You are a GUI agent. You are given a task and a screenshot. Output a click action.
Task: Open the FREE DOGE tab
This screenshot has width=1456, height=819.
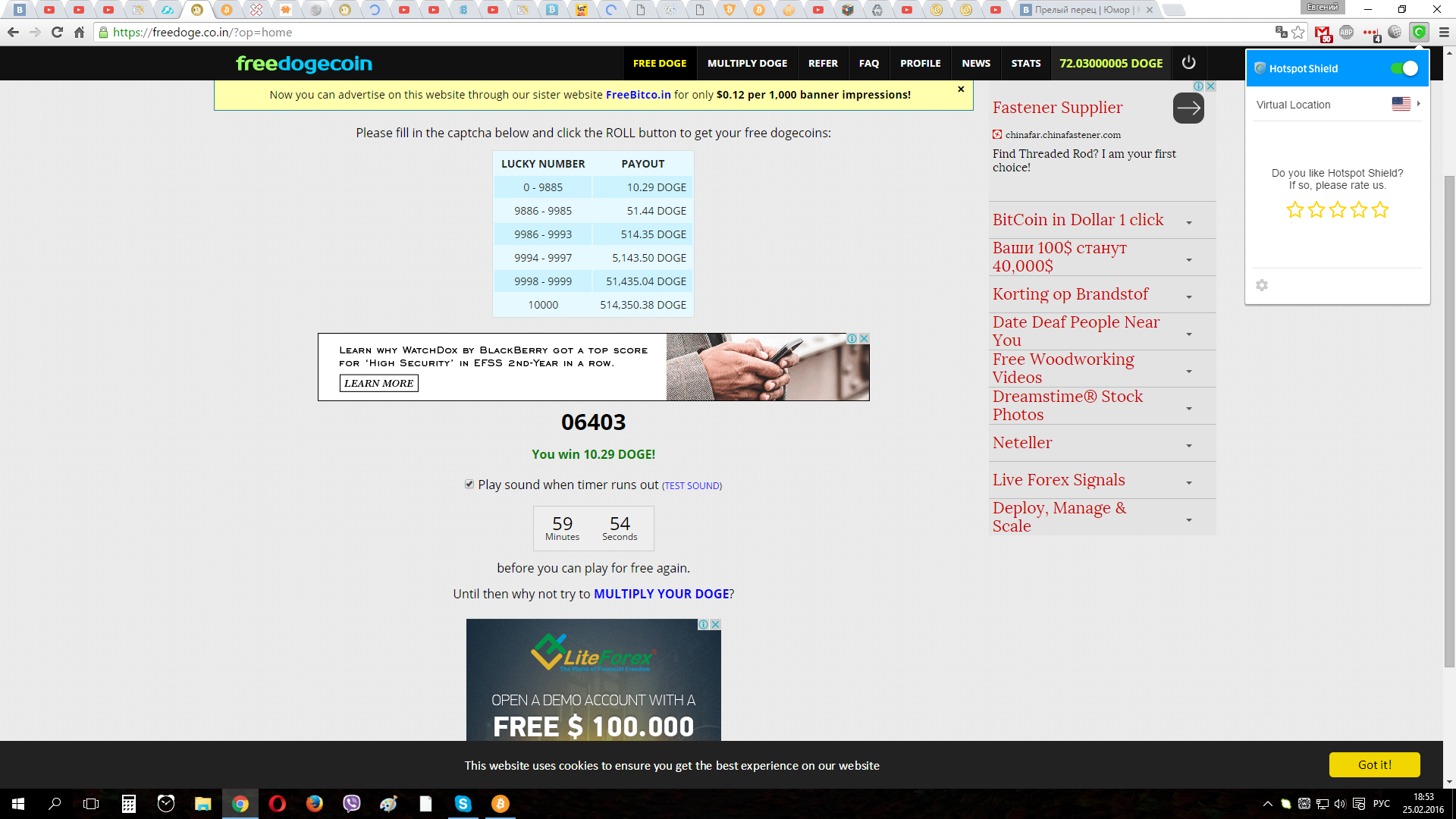[660, 63]
